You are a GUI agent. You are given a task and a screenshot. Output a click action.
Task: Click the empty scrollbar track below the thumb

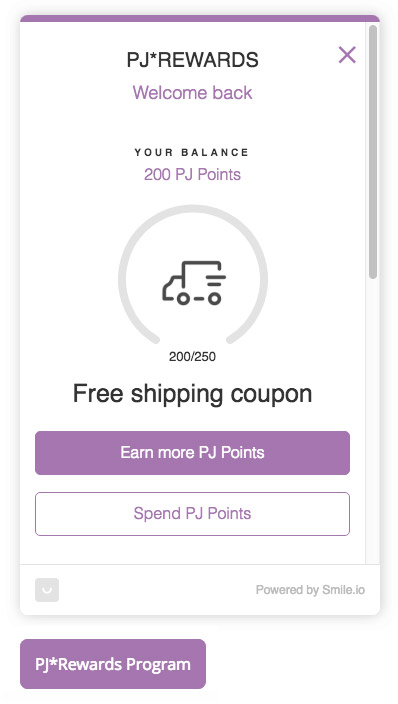click(x=373, y=422)
